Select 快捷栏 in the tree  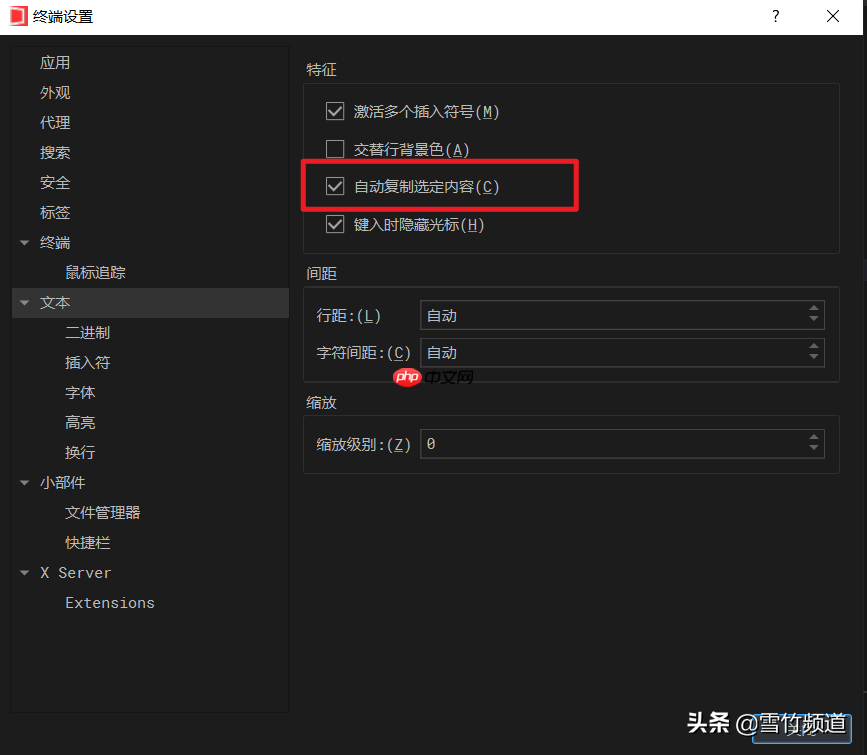click(x=87, y=543)
